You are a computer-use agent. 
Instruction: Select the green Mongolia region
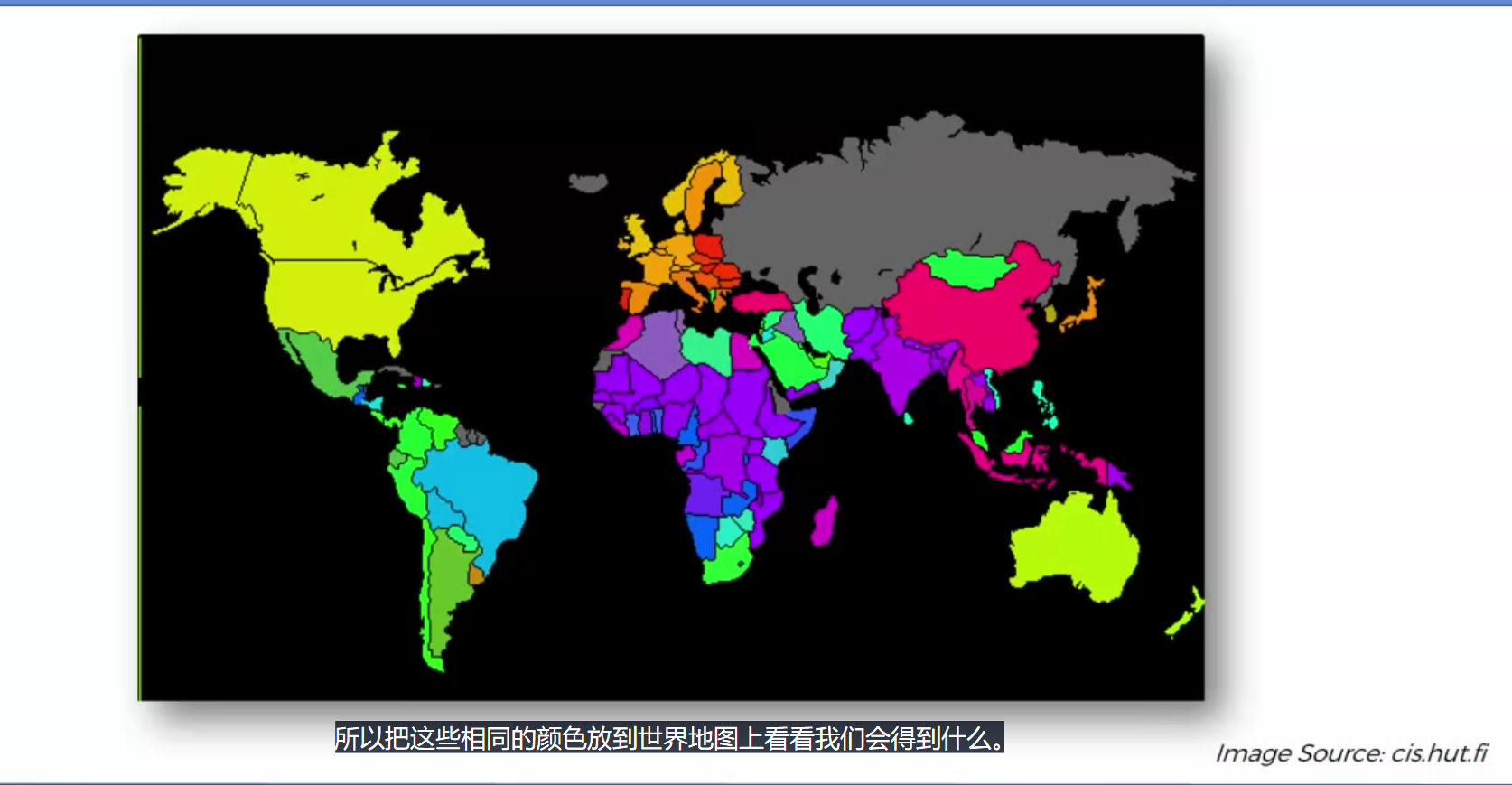[x=966, y=268]
